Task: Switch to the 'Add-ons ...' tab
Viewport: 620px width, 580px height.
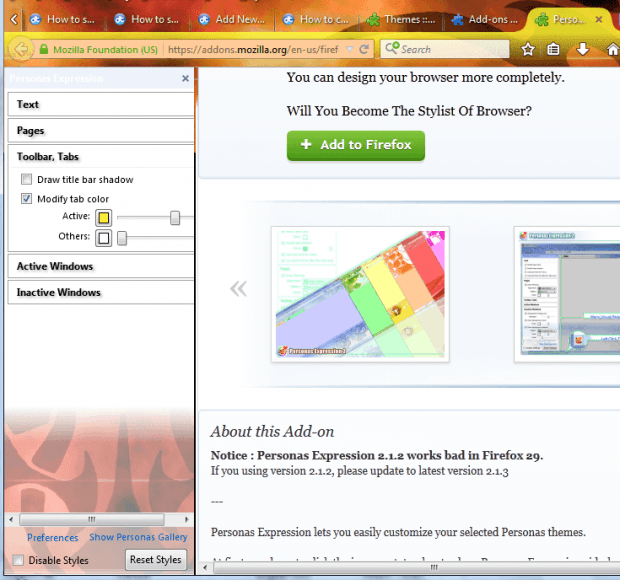Action: (485, 19)
